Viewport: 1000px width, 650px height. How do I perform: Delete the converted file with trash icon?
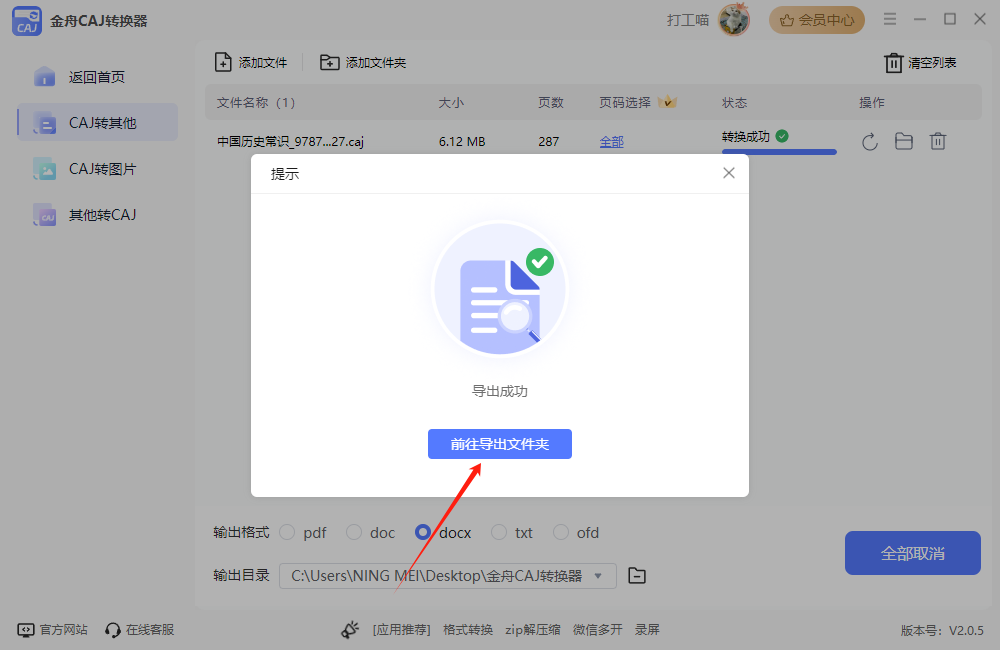click(937, 141)
